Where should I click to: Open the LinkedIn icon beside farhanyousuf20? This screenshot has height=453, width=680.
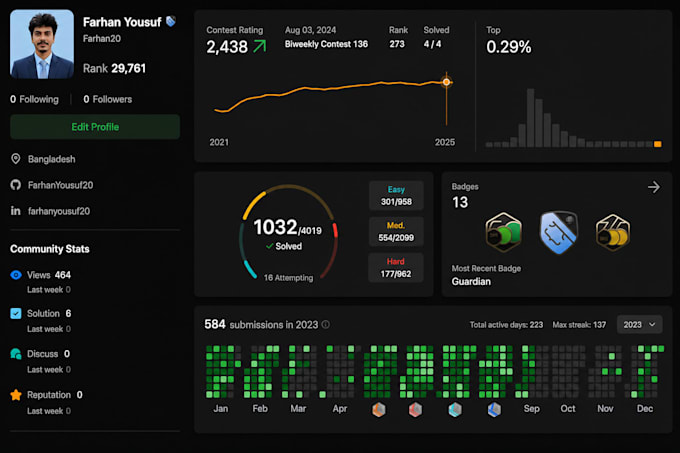point(16,211)
